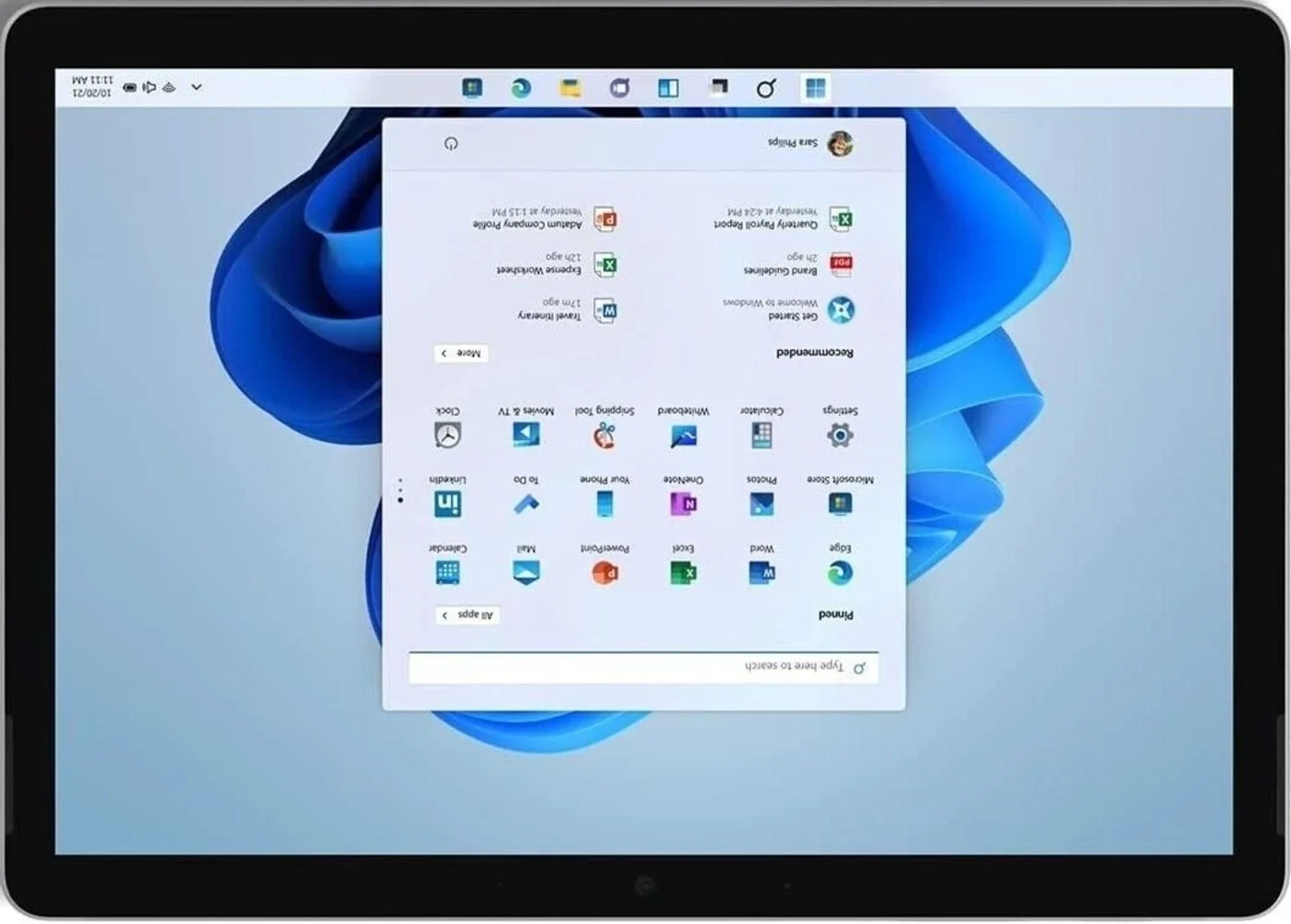Expand More recommended items

(461, 353)
